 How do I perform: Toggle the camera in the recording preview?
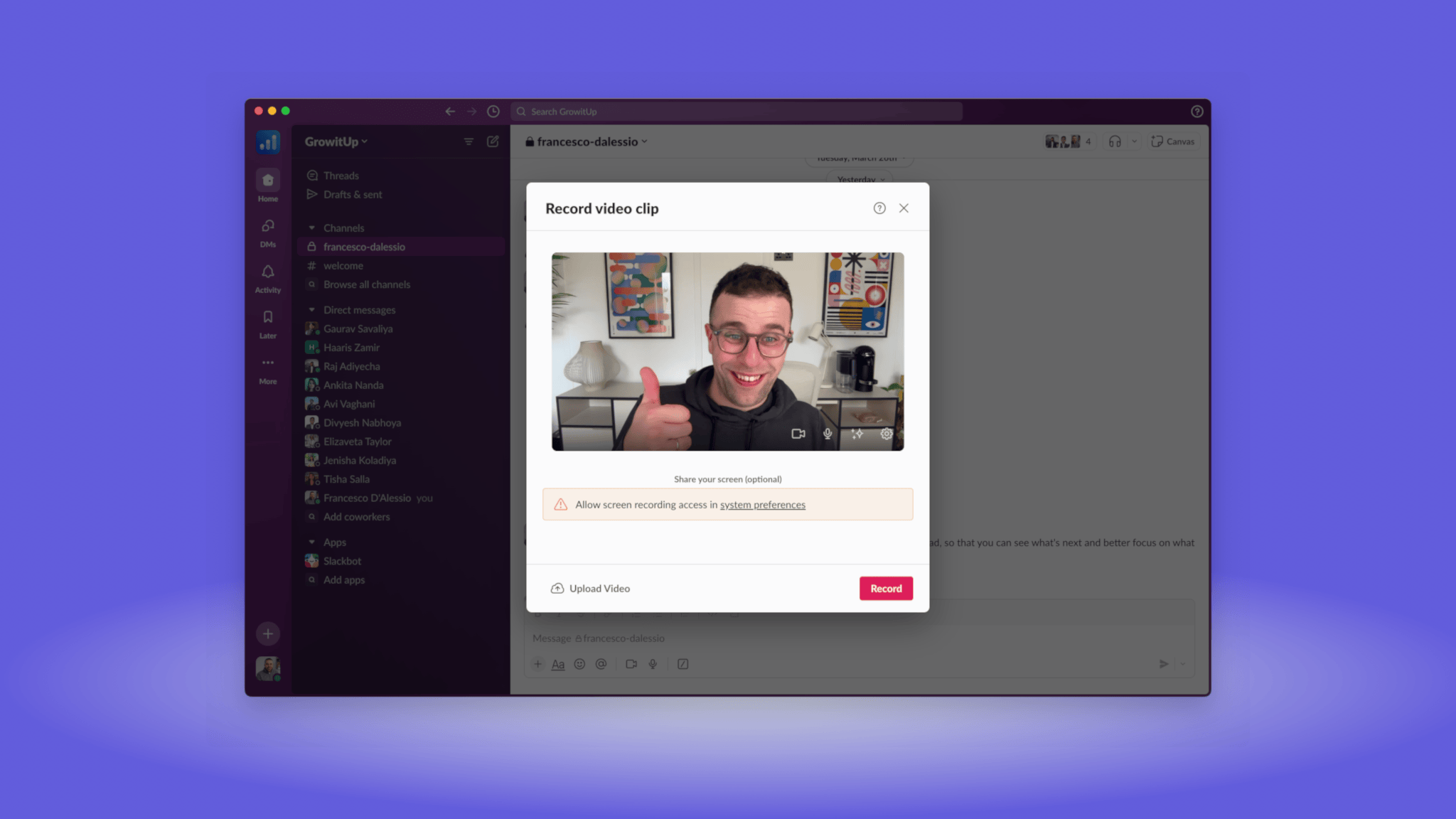click(798, 434)
